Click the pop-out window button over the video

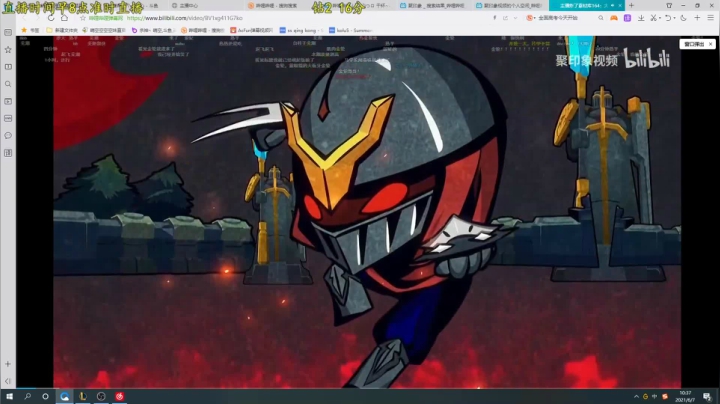pyautogui.click(x=694, y=44)
